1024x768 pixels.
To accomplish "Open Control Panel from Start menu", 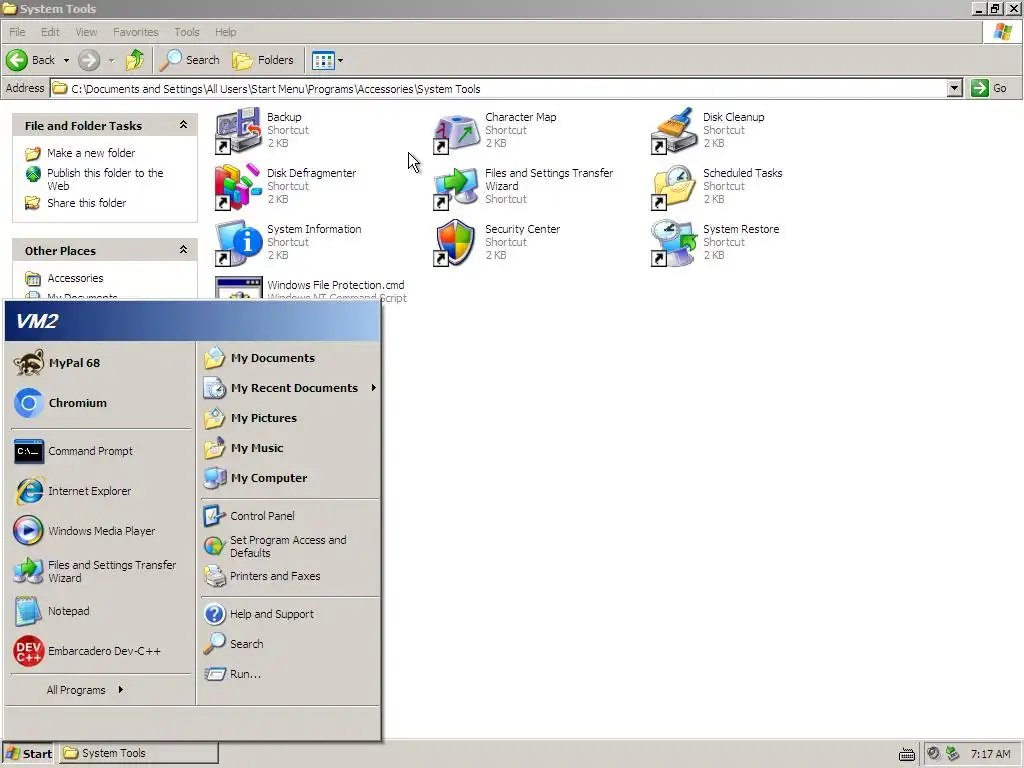I will [289, 516].
